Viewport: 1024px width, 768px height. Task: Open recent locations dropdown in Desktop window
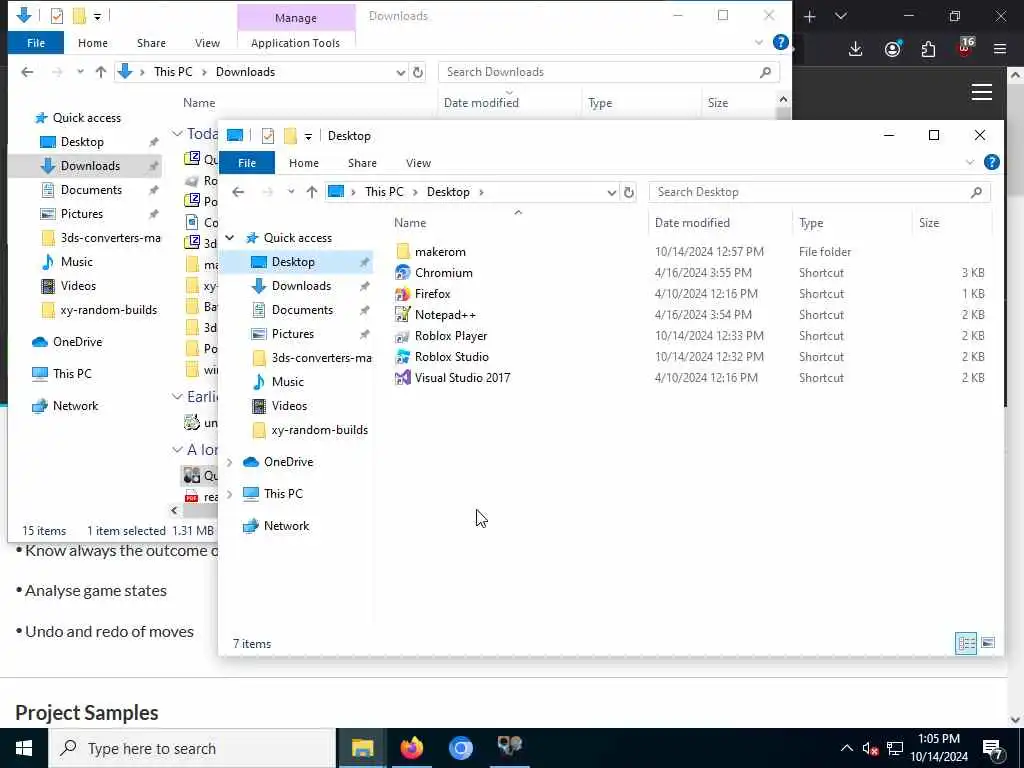tap(291, 192)
